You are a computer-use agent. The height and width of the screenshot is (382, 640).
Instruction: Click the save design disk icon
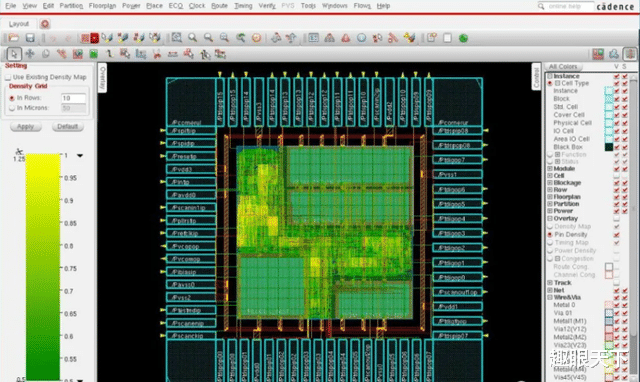pos(30,38)
